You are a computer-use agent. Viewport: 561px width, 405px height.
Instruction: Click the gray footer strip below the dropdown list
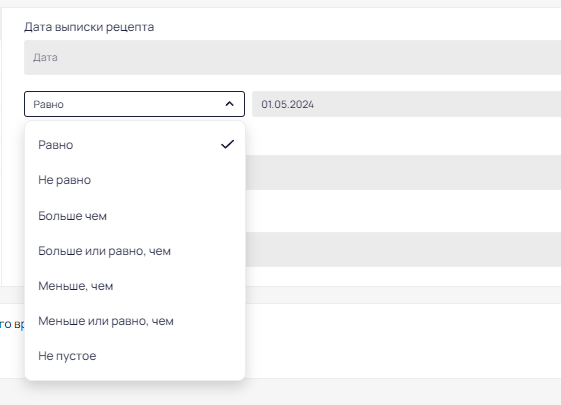[x=280, y=392]
